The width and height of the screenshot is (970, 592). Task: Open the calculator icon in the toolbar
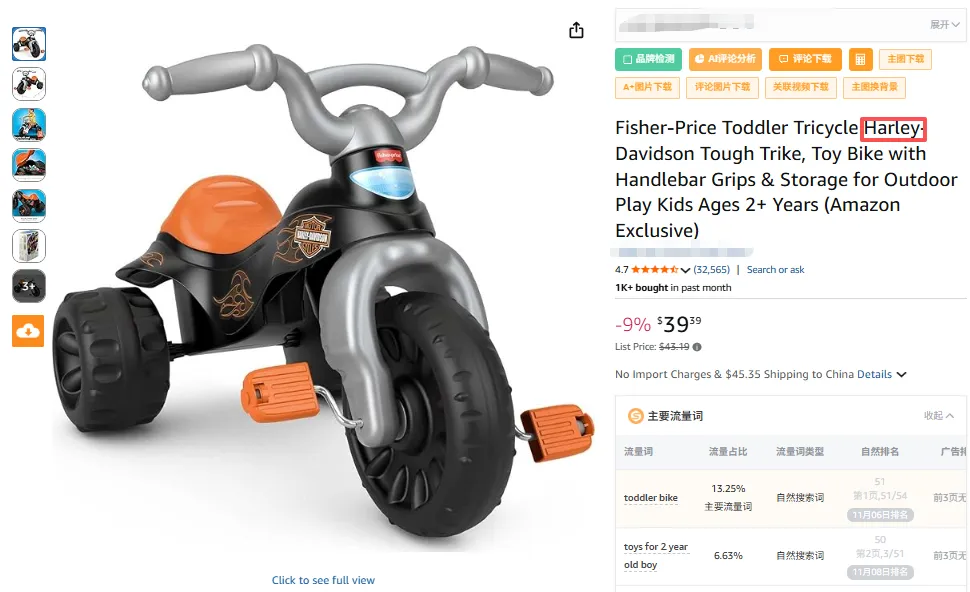pyautogui.click(x=859, y=60)
